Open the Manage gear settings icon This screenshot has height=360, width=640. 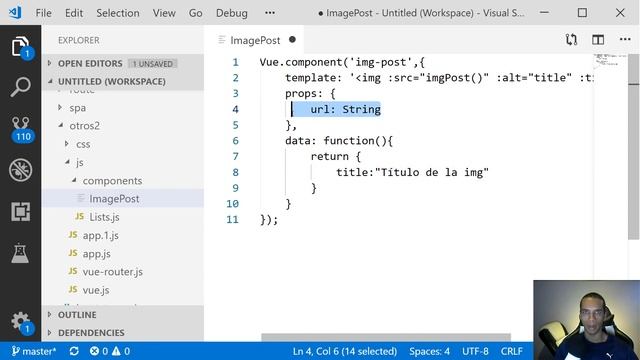tap(20, 322)
